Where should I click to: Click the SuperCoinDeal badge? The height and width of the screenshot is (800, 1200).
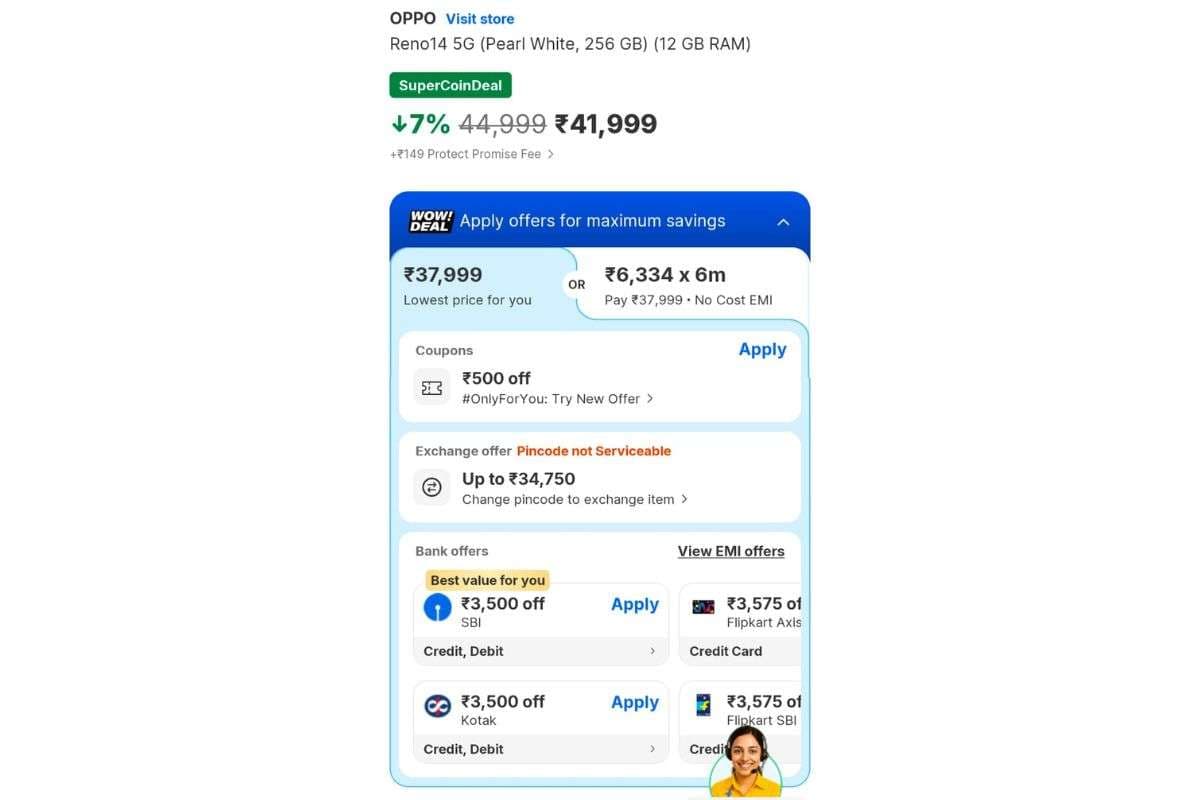coord(450,84)
